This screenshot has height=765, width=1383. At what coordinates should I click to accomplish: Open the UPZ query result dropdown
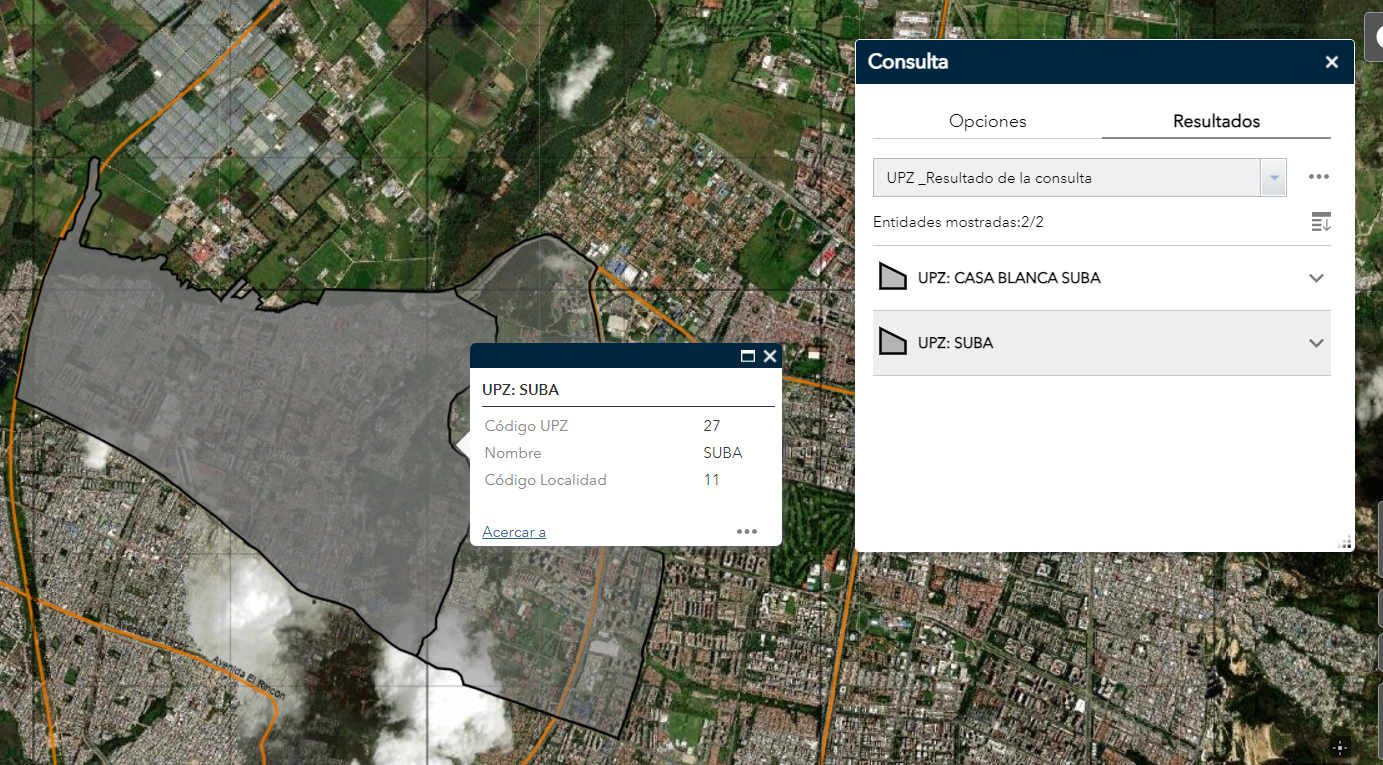point(1065,178)
